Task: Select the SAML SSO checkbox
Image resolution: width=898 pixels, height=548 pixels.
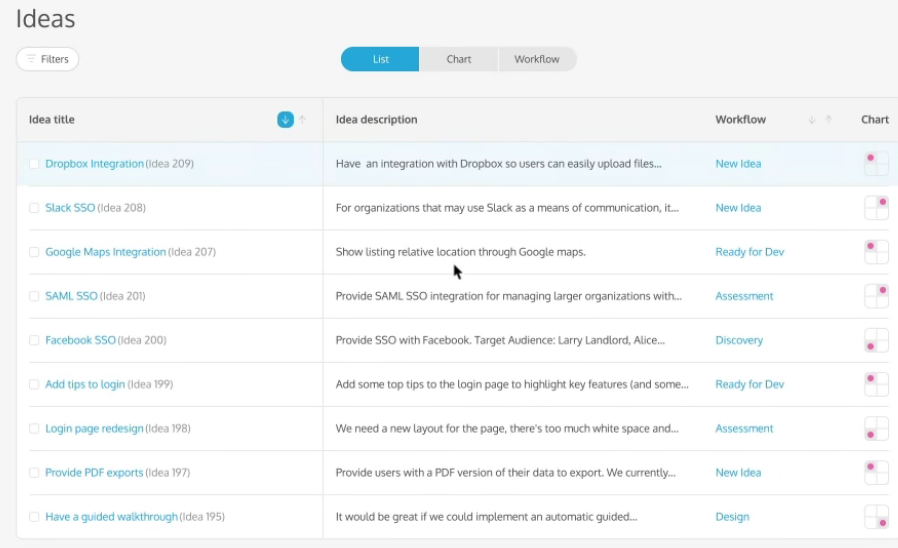Action: [x=34, y=297]
